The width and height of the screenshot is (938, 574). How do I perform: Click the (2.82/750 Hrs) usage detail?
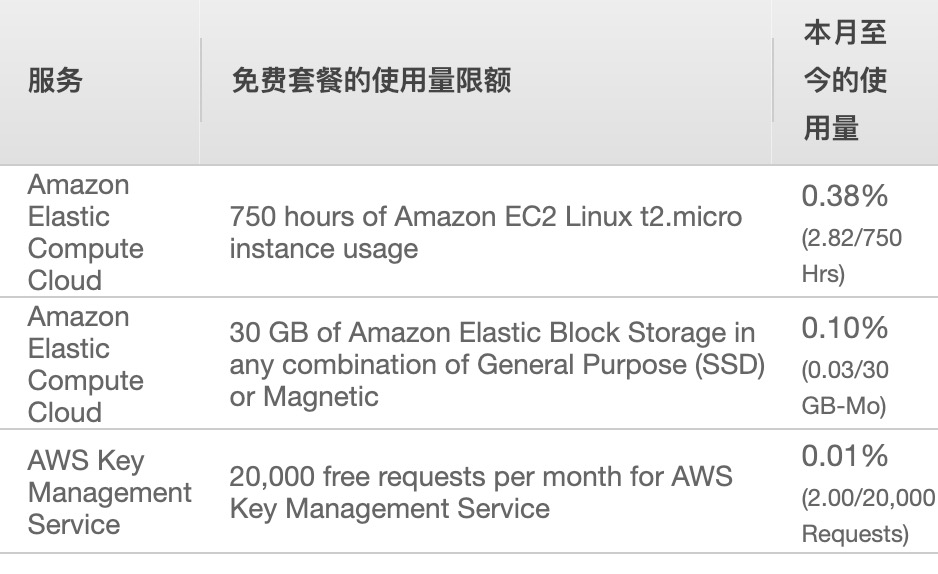[x=851, y=256]
